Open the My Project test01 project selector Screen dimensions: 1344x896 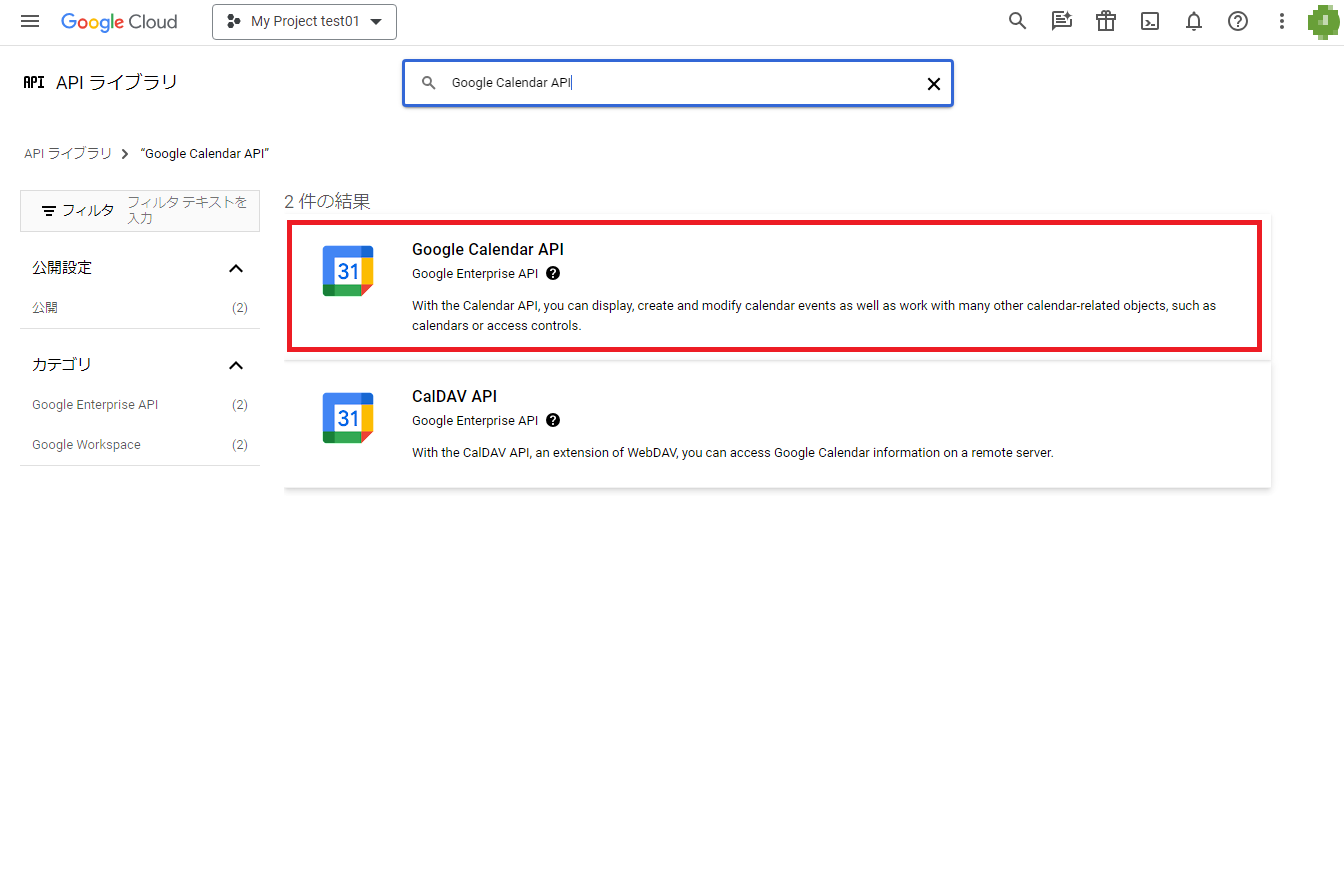pyautogui.click(x=304, y=21)
